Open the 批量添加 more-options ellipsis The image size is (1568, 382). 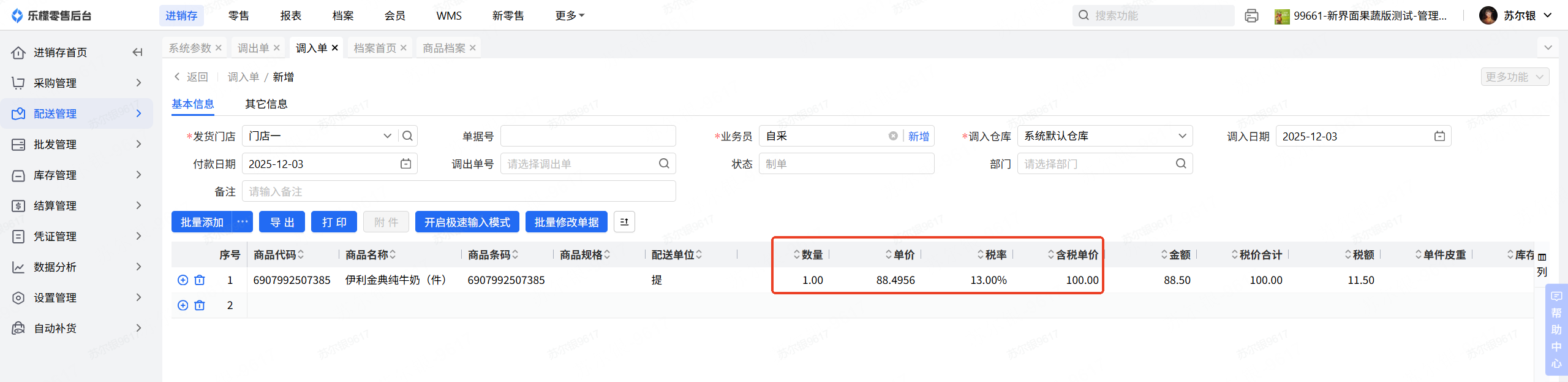click(x=243, y=222)
